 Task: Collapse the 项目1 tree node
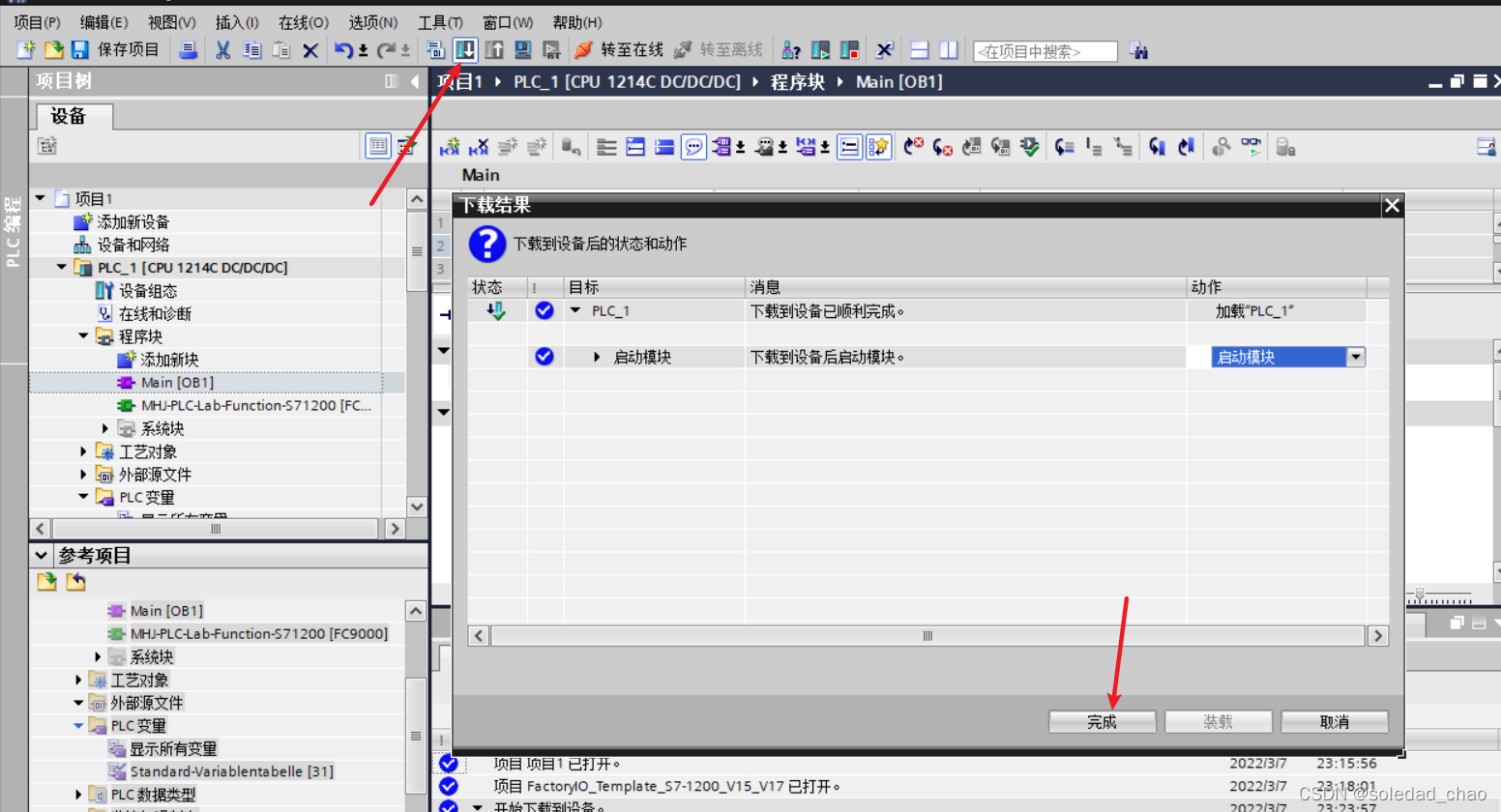click(40, 198)
